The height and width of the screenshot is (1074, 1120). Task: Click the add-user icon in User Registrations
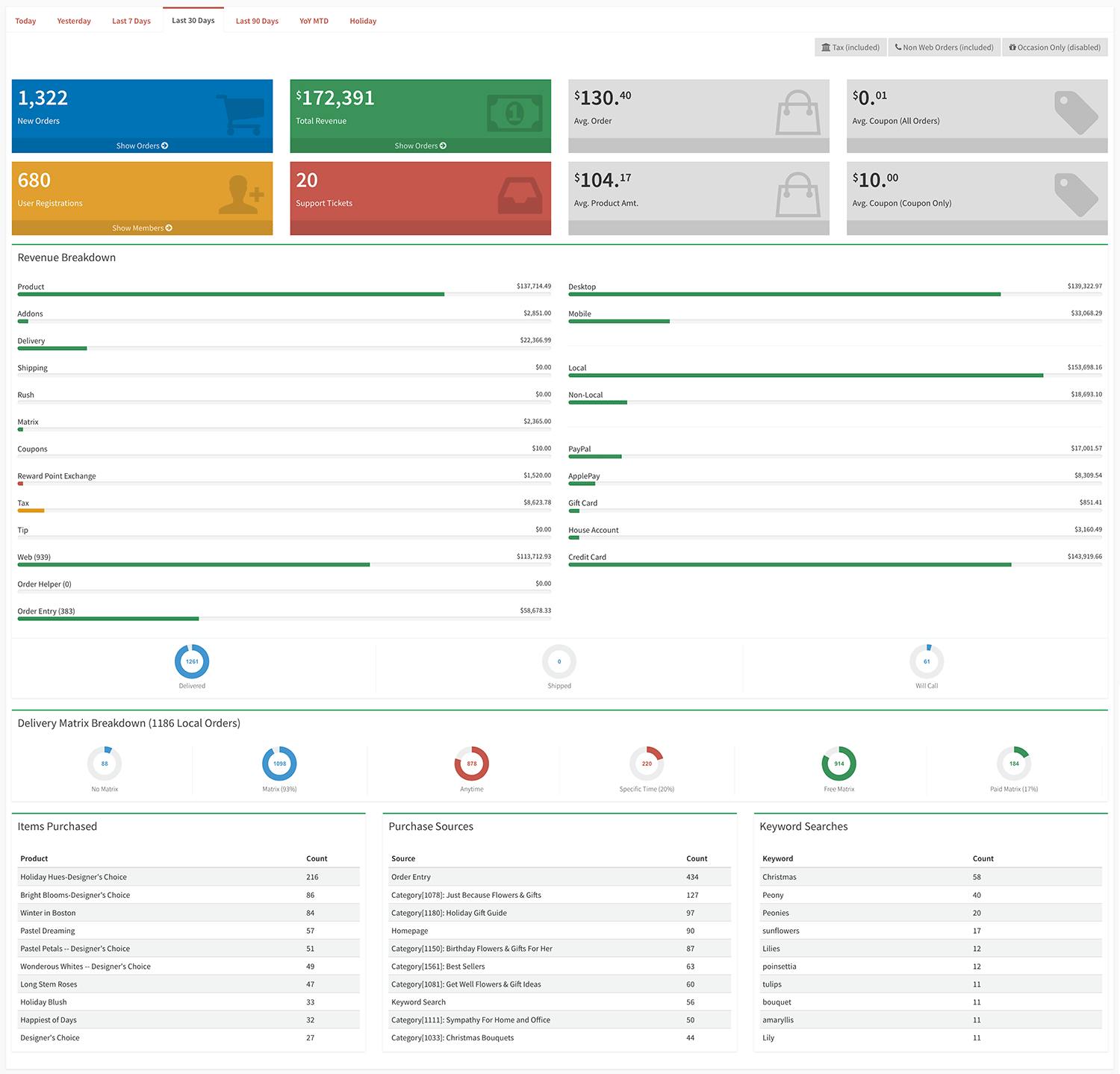[x=241, y=195]
